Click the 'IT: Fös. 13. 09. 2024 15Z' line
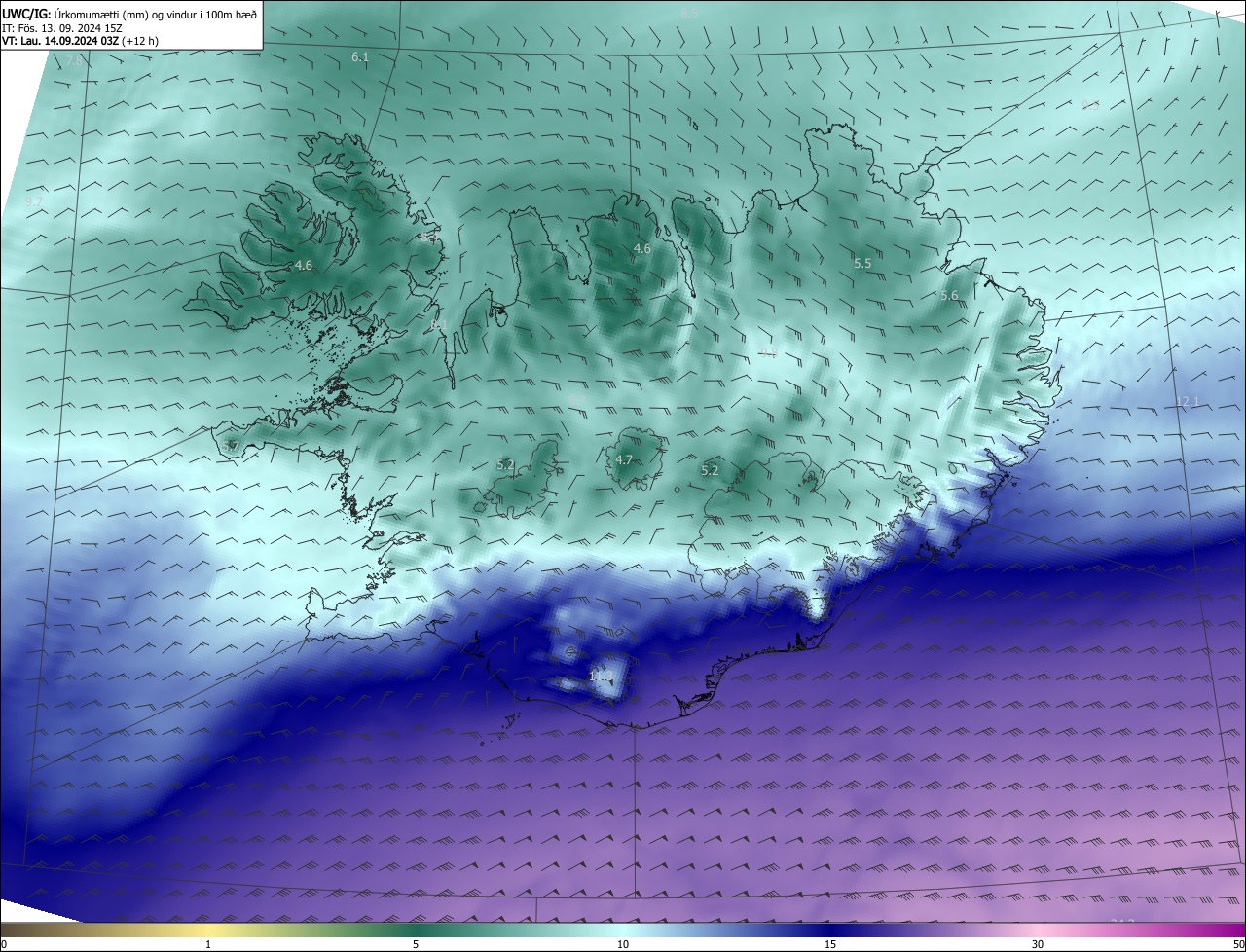The width and height of the screenshot is (1246, 952). (x=60, y=27)
